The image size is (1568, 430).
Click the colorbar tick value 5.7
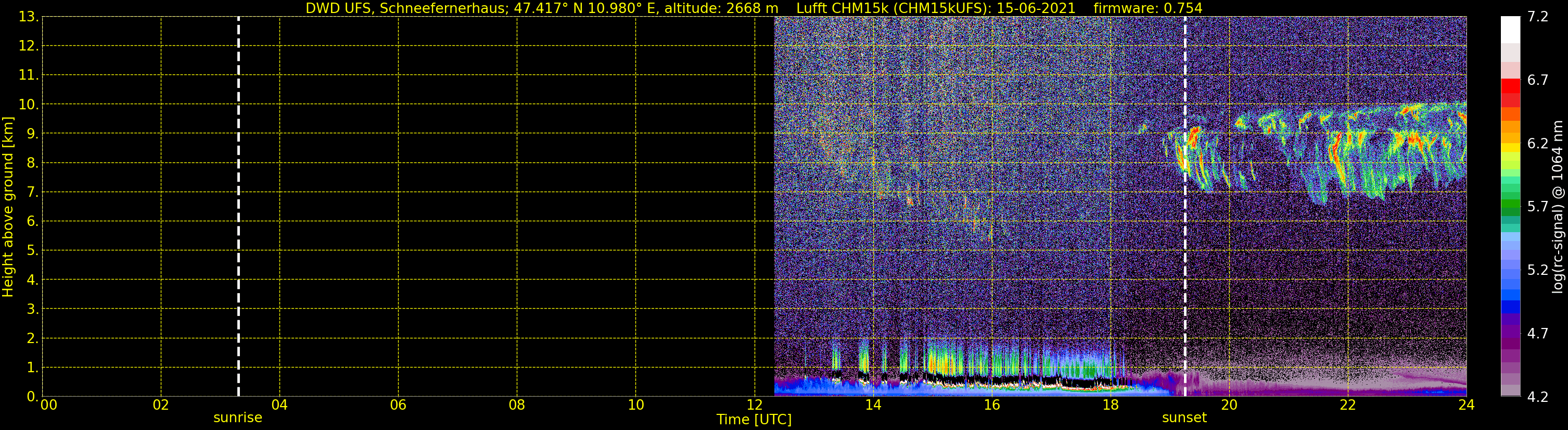1538,207
